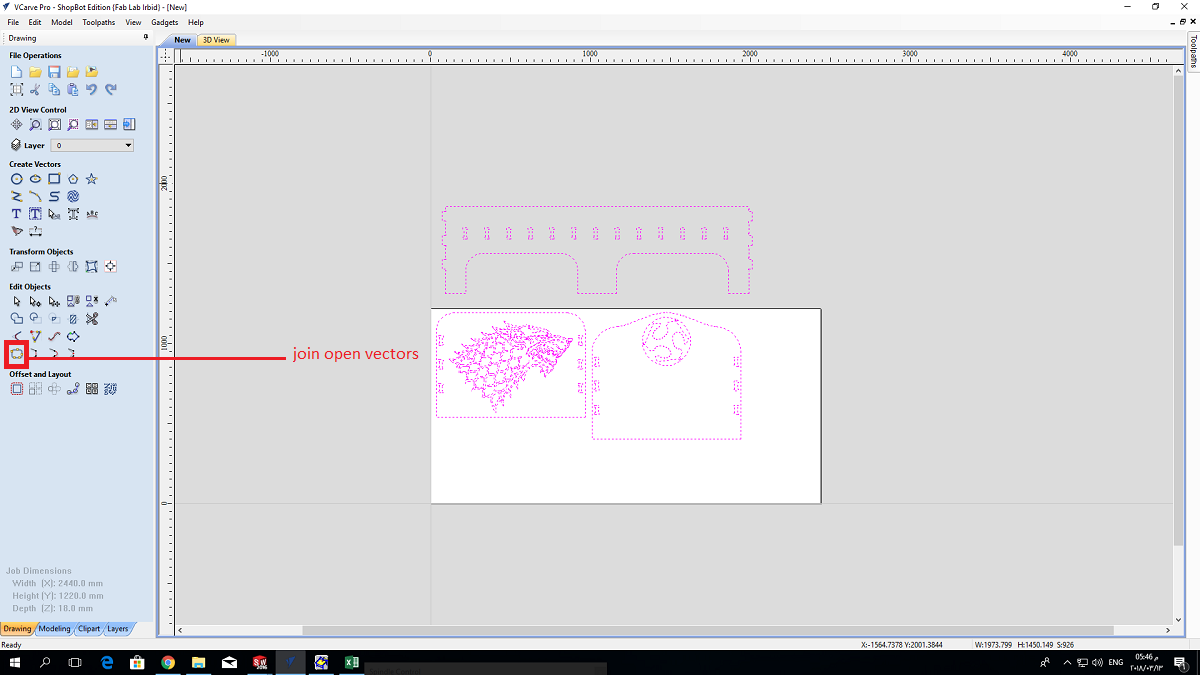
Task: Select the Dimension measure tool
Action: pos(35,231)
